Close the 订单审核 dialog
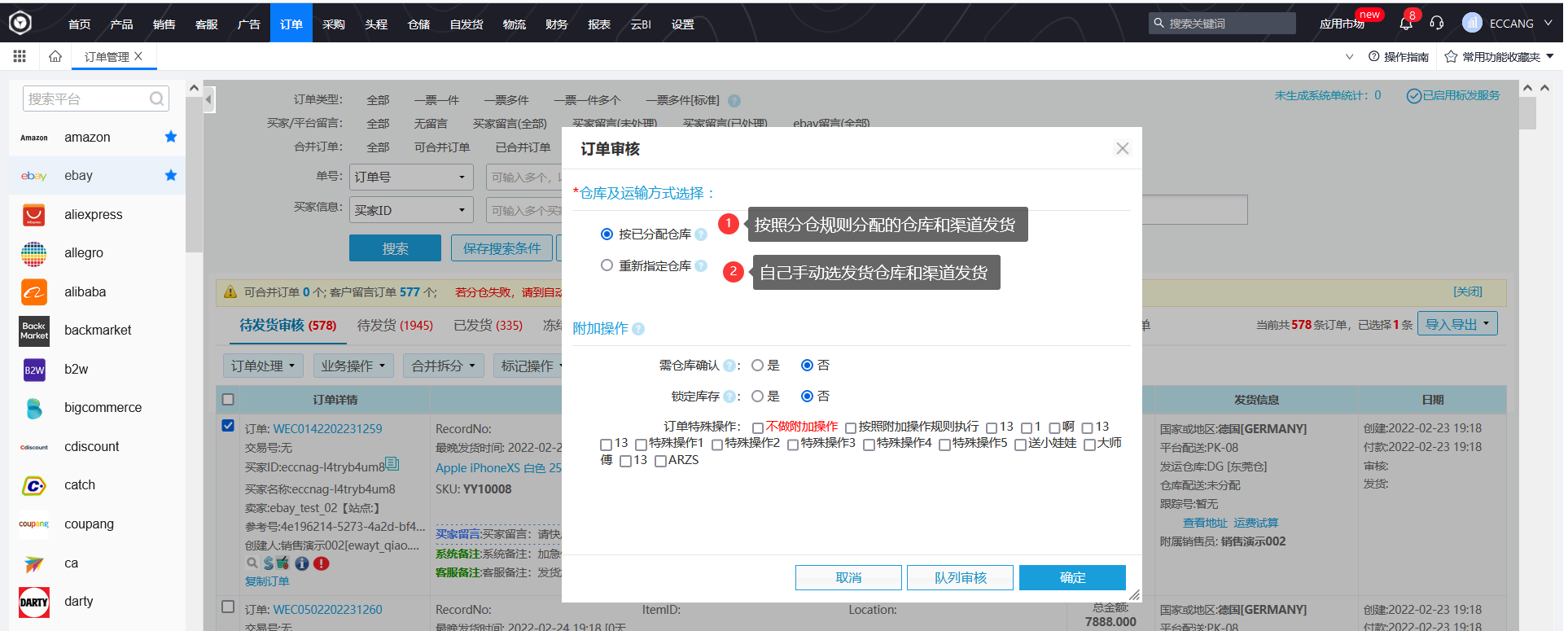The image size is (1568, 631). tap(1123, 148)
